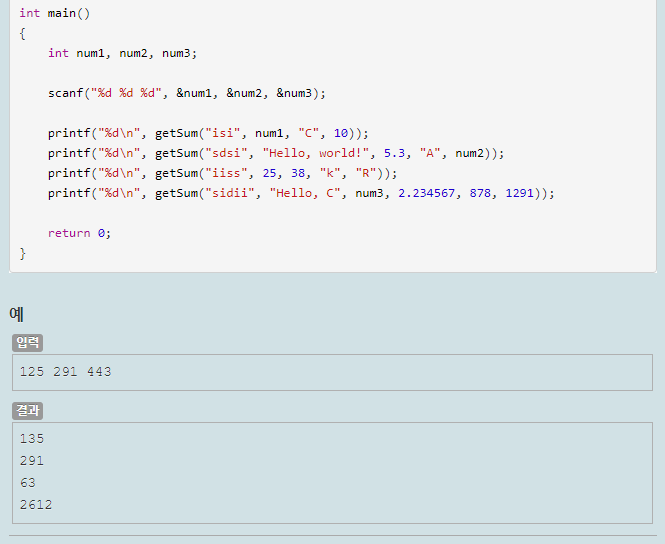
Task: Click the 1291 number literal
Action: [520, 193]
